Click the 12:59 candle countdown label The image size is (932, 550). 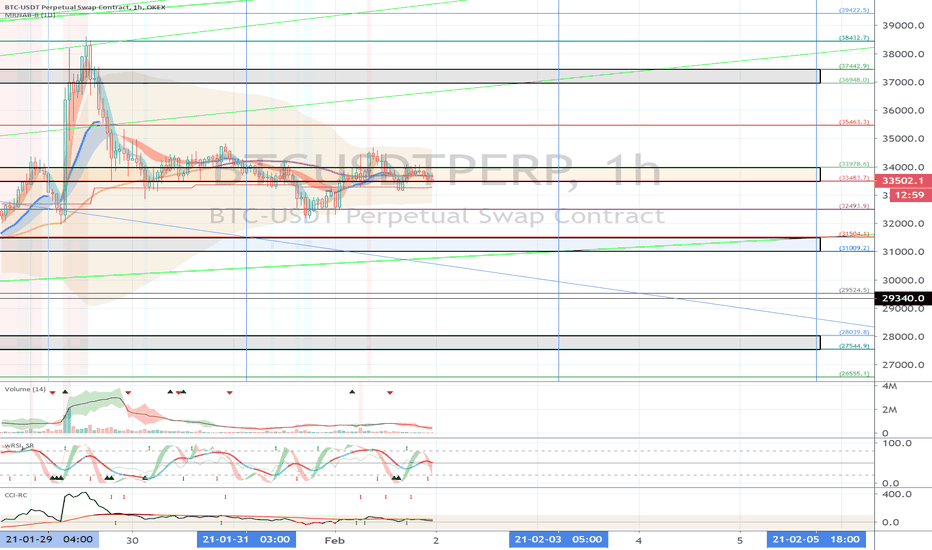tap(910, 195)
